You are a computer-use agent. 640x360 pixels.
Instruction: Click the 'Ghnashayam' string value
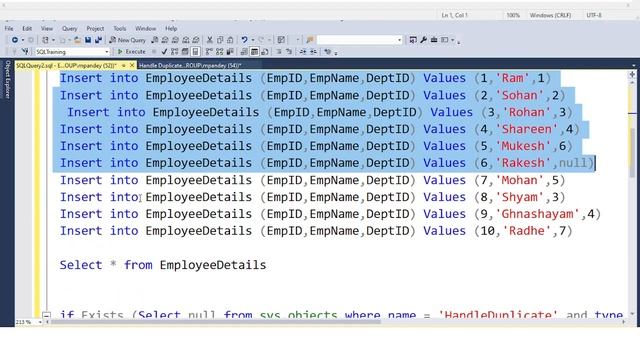(x=537, y=214)
